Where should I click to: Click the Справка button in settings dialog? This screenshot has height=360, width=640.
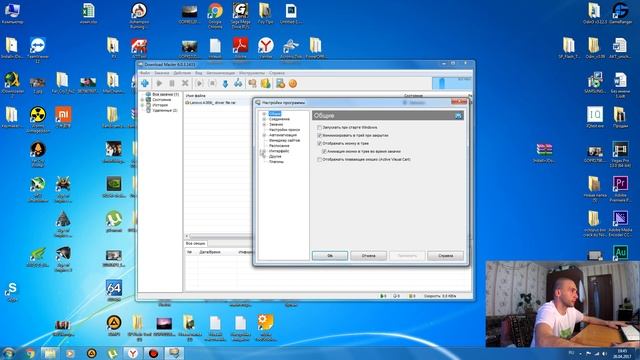tap(445, 256)
